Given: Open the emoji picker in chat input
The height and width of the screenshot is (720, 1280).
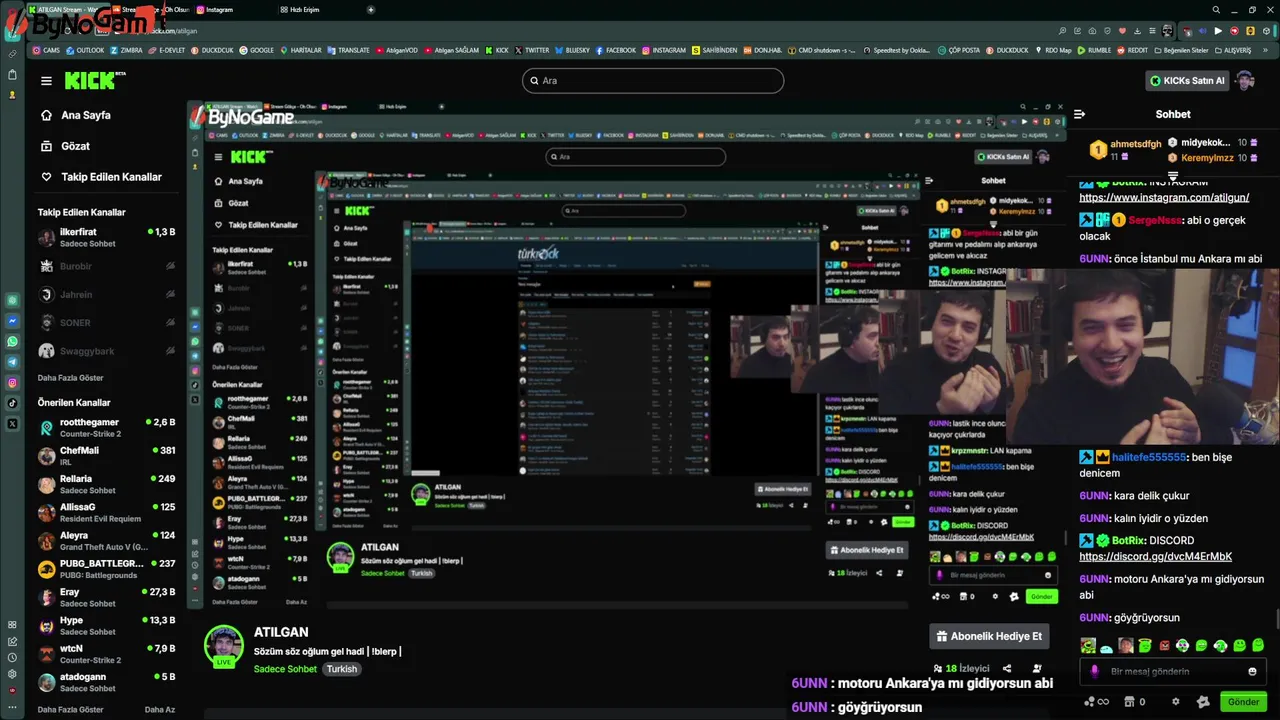Looking at the screenshot, I should coord(1252,672).
